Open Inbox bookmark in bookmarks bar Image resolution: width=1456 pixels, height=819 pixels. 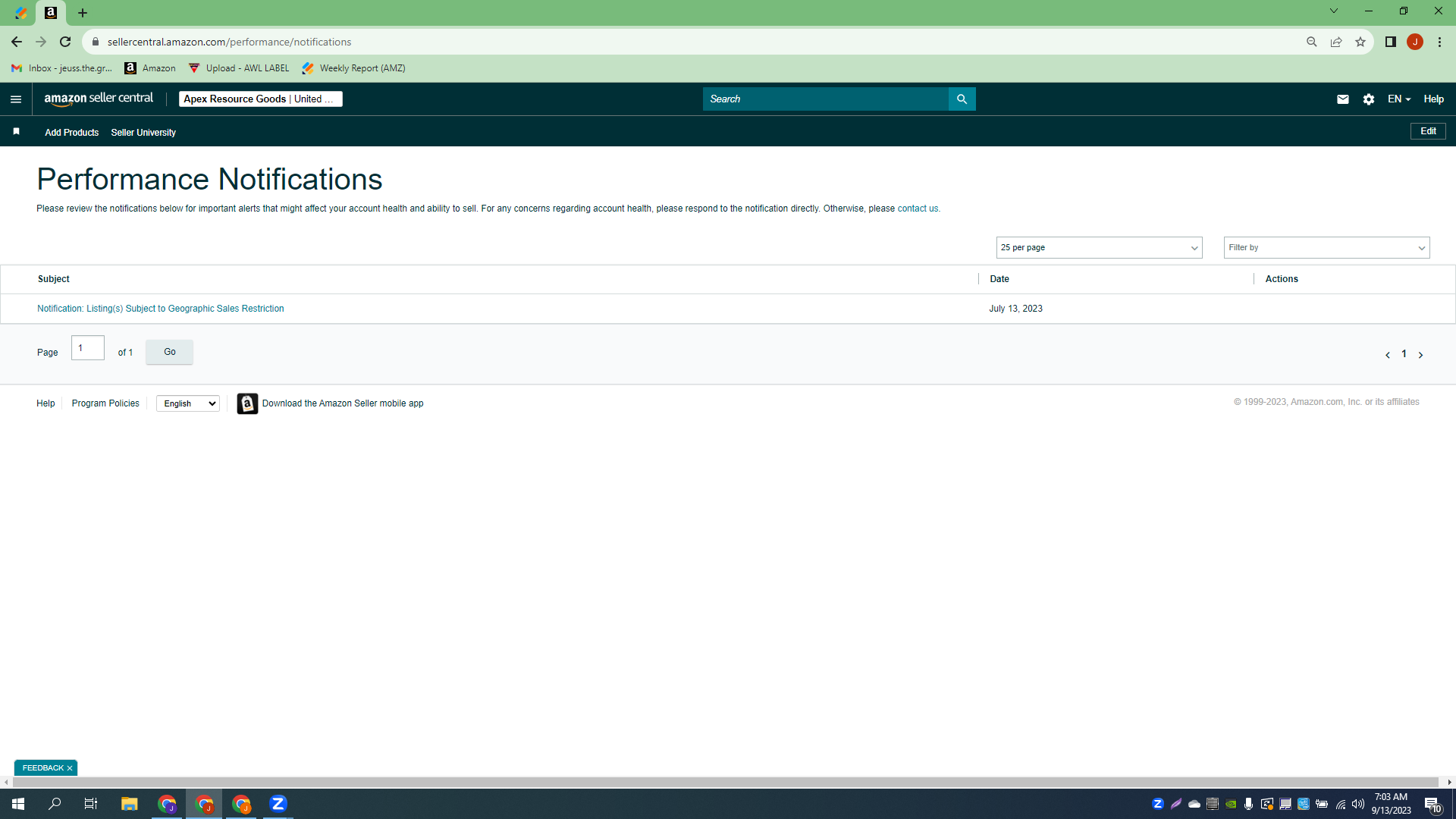pos(62,68)
